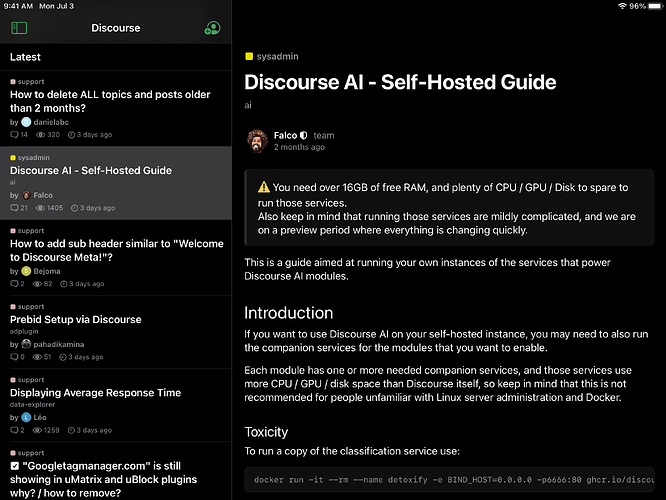
Task: Click views eye icon showing 82
Action: click(x=37, y=284)
